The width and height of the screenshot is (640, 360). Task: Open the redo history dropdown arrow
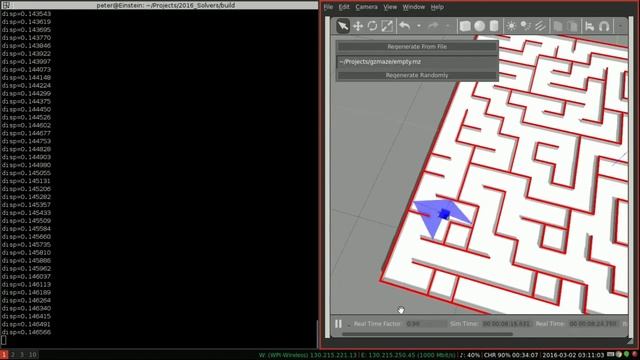[447, 26]
